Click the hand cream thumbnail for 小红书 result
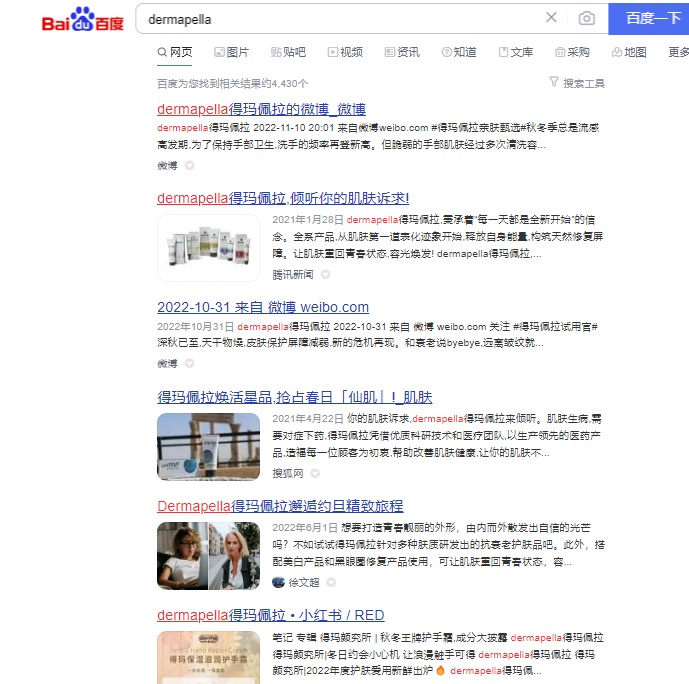This screenshot has width=689, height=684. click(208, 657)
